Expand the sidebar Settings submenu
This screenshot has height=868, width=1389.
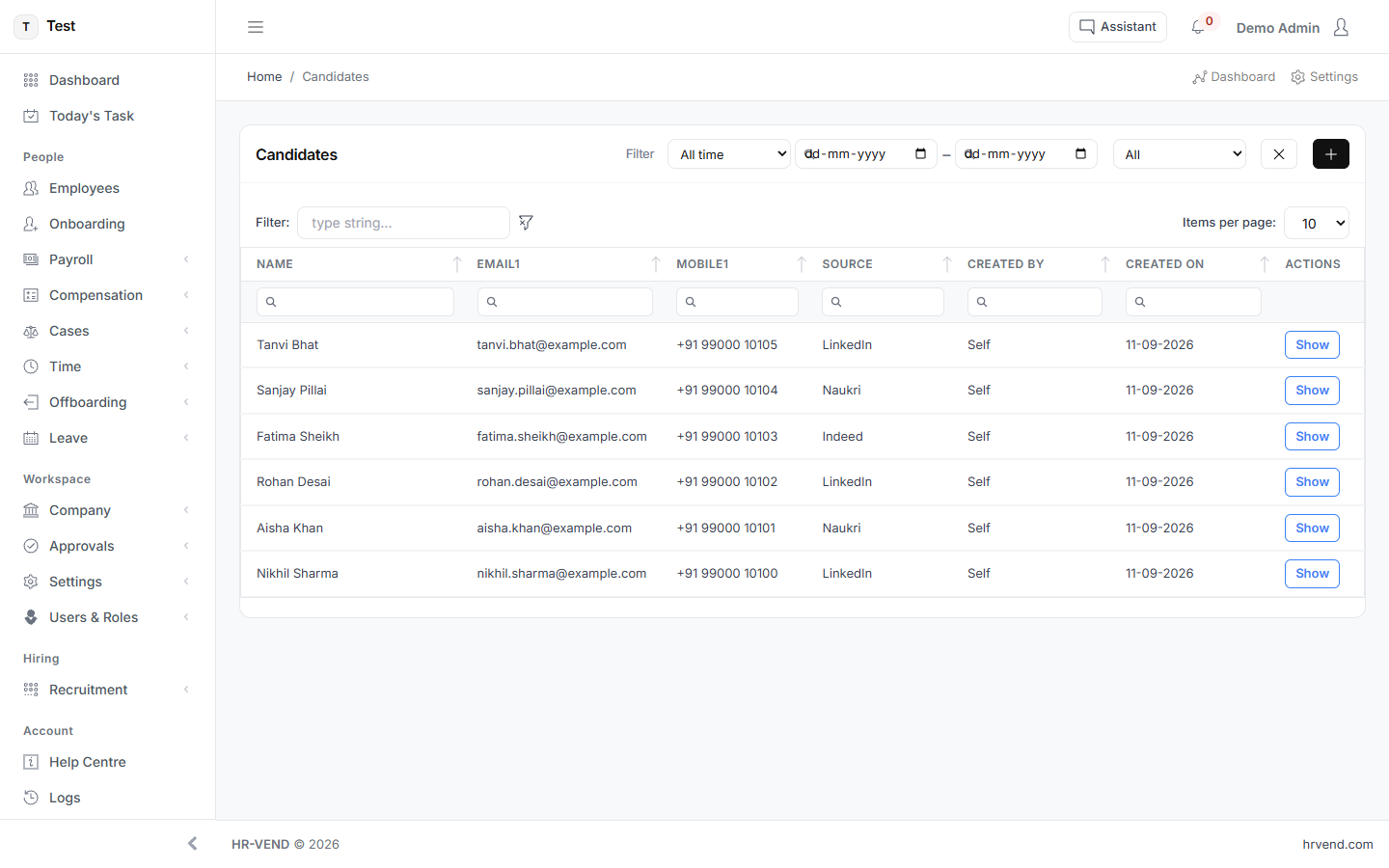(107, 582)
